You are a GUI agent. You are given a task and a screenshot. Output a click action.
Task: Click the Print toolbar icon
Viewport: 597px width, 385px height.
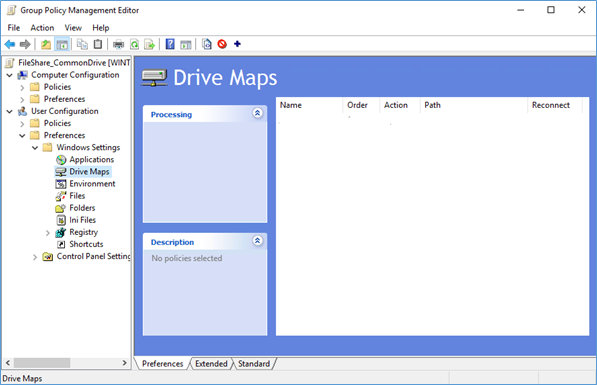tap(119, 45)
